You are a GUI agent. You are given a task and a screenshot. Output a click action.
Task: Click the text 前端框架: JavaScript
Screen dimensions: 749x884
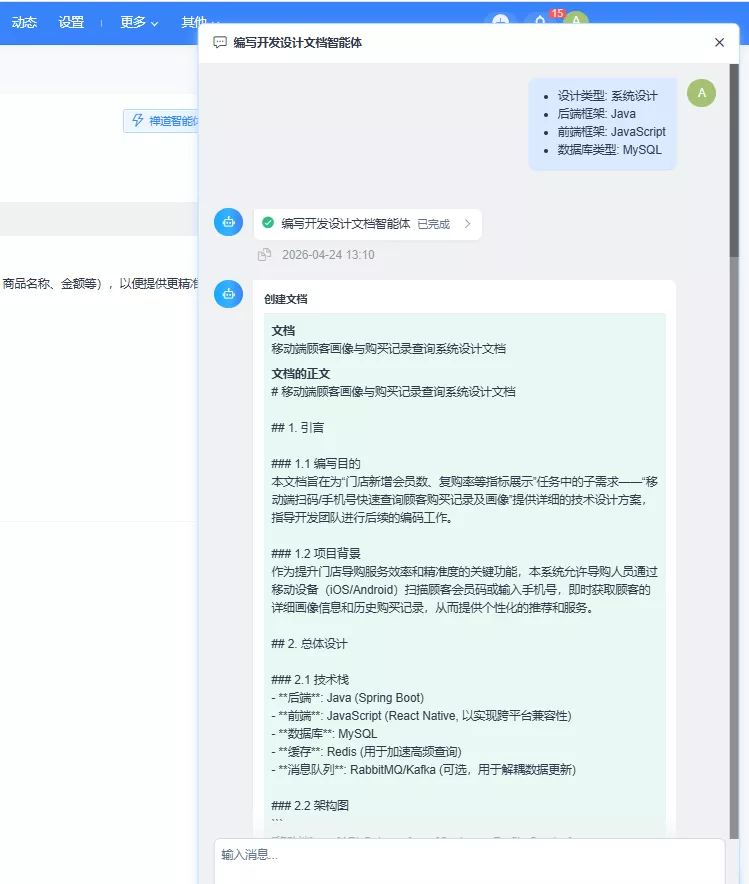point(611,132)
